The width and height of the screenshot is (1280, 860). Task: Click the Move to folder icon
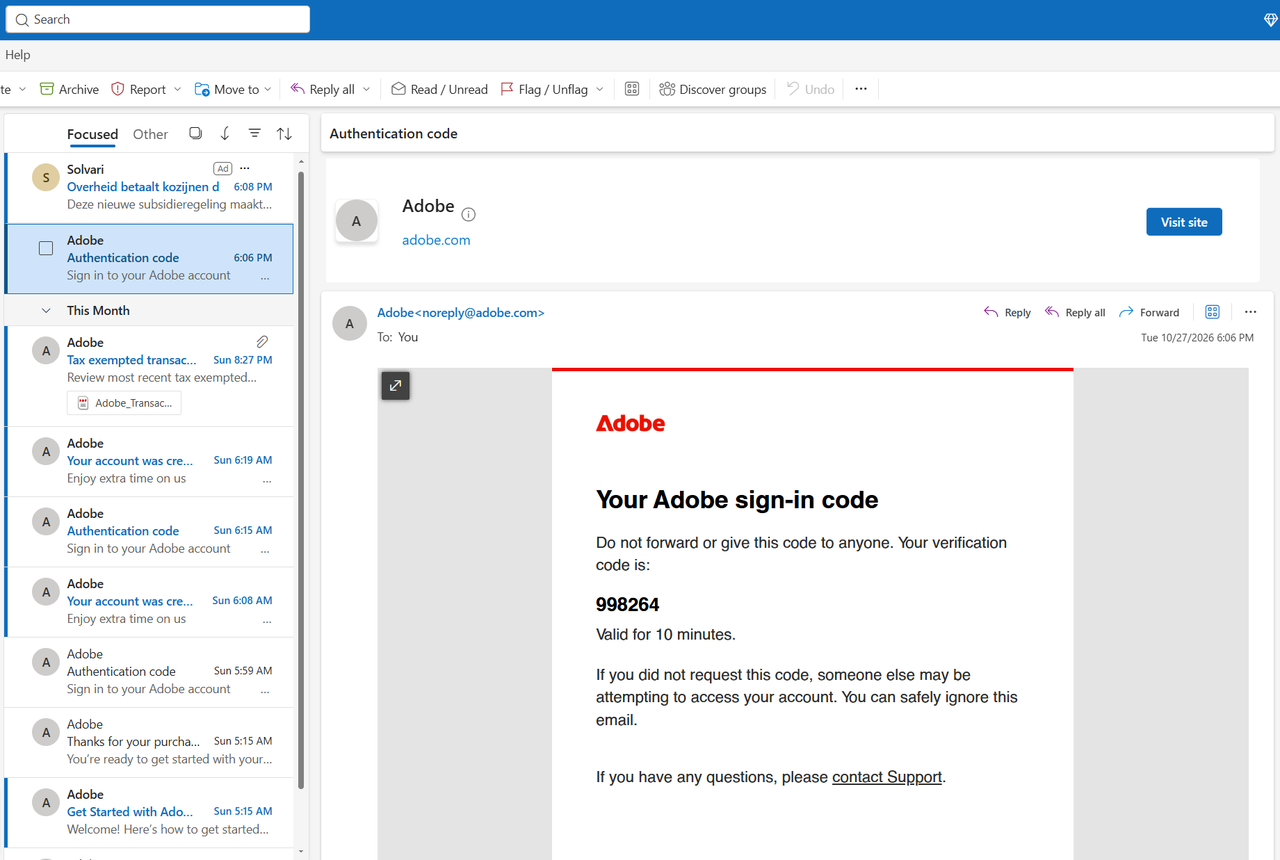click(x=202, y=89)
